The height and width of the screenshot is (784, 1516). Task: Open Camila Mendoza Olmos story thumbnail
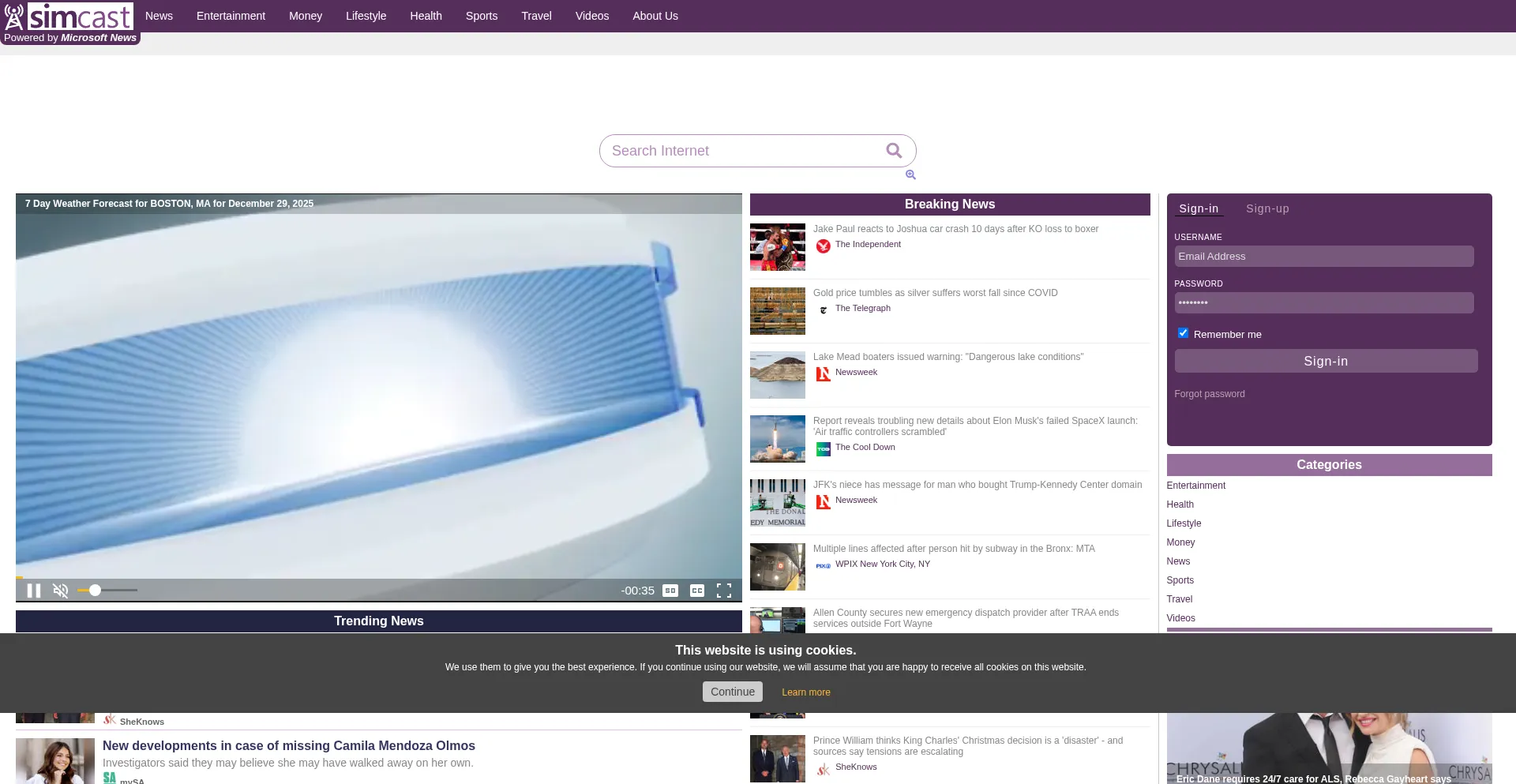(x=55, y=761)
